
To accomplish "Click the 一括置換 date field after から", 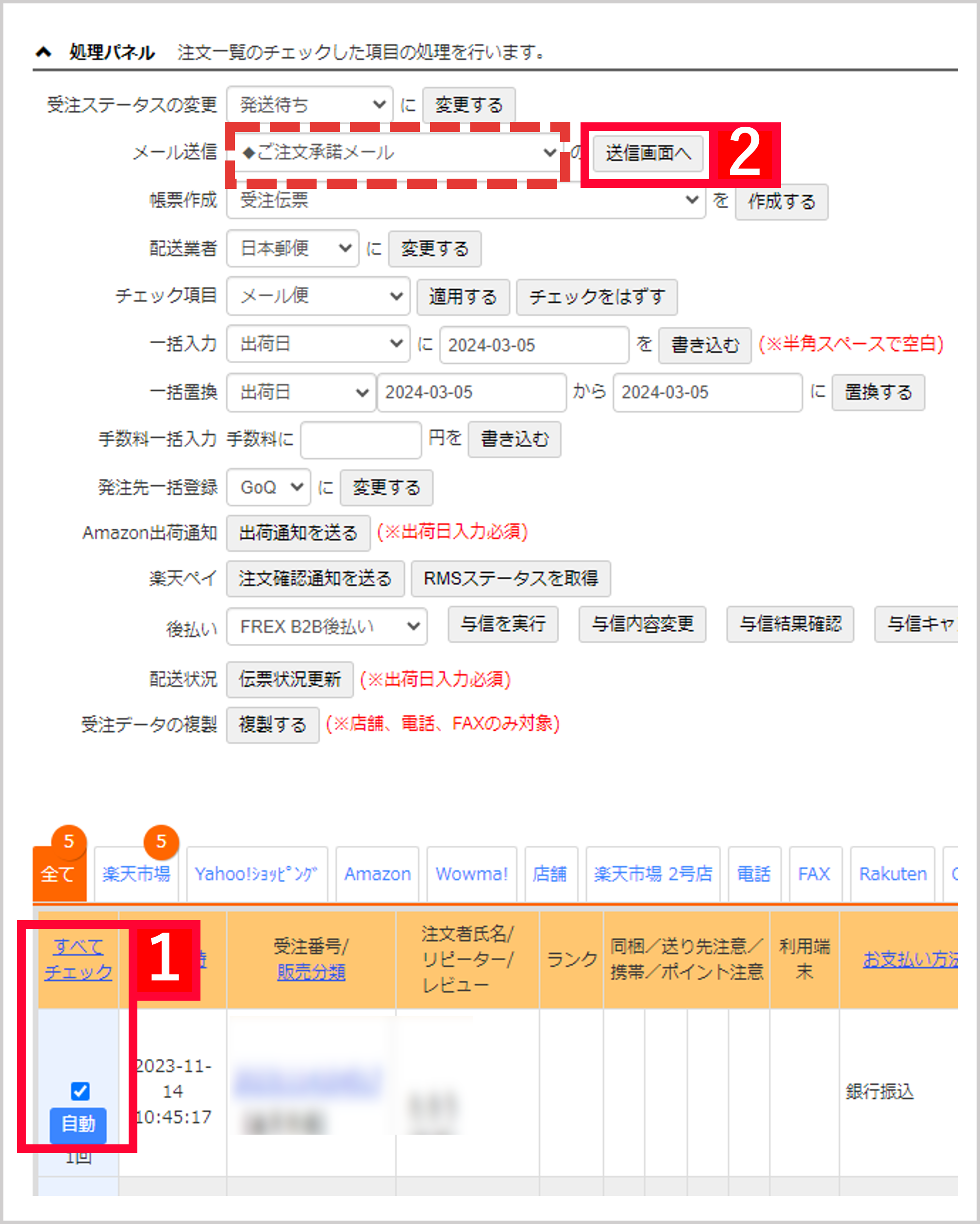I will (708, 392).
